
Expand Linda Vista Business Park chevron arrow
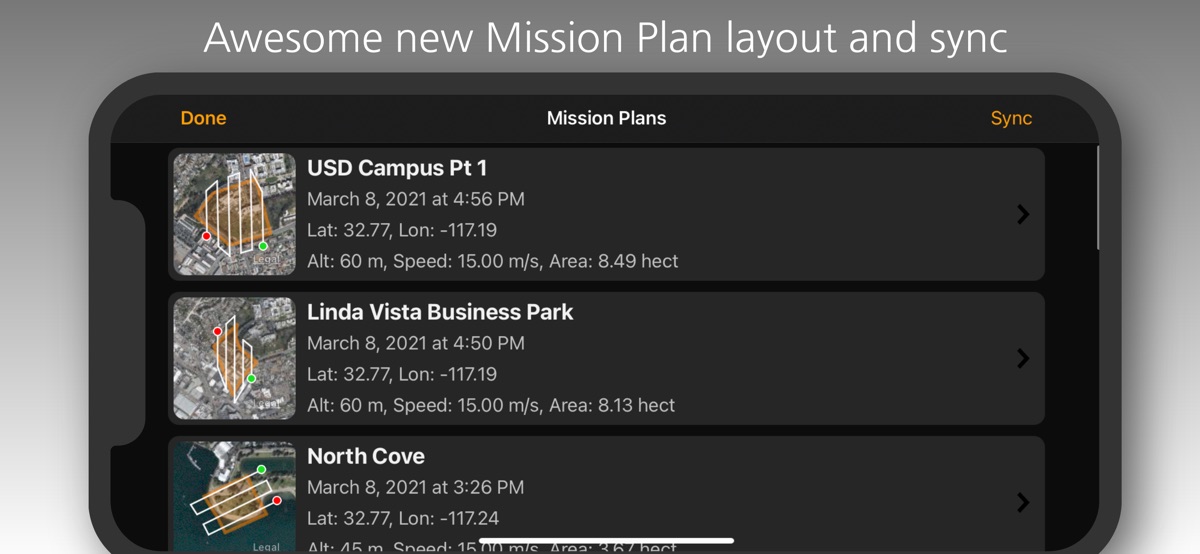pos(1022,358)
